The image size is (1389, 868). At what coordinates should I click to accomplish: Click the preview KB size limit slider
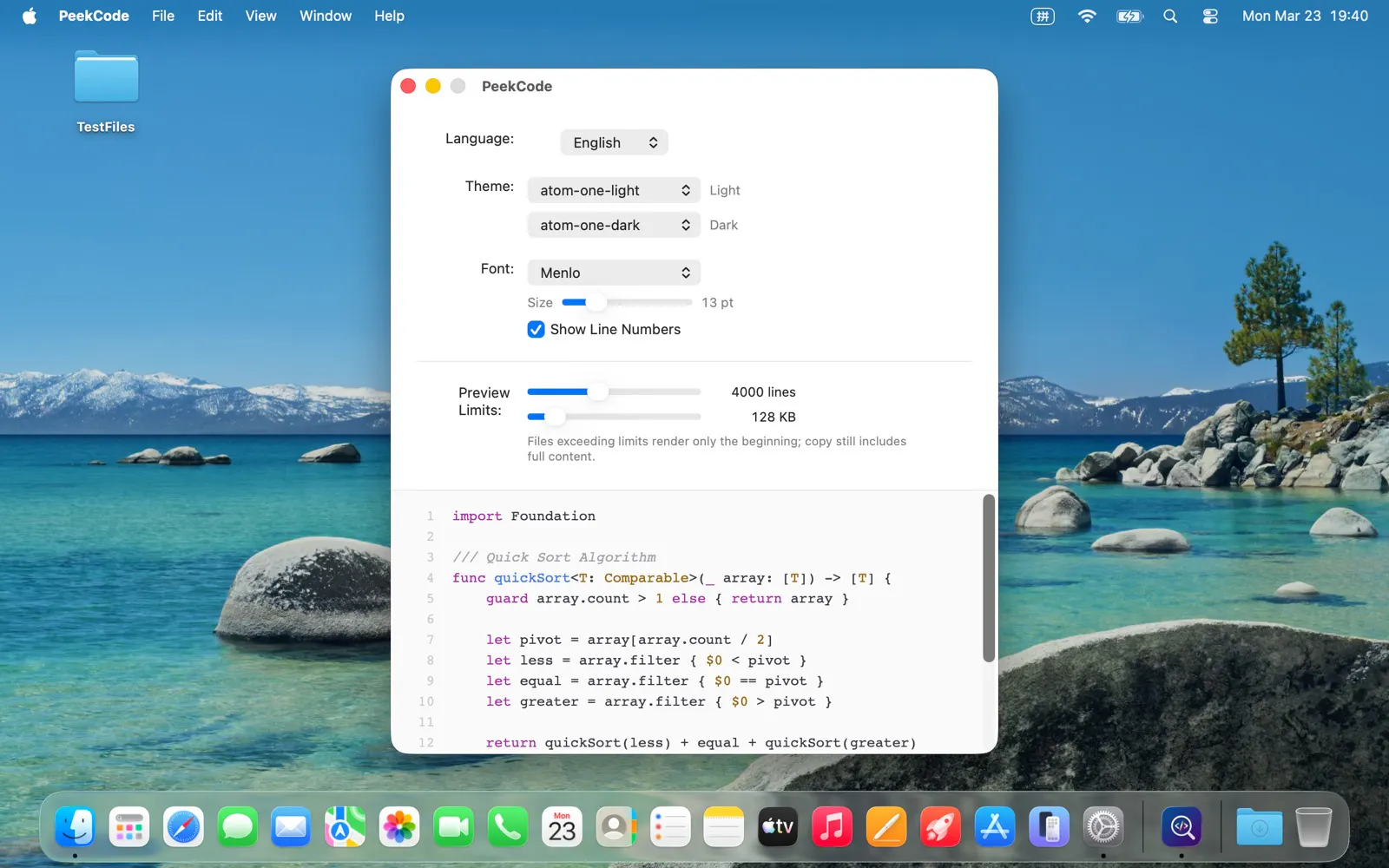click(x=614, y=417)
